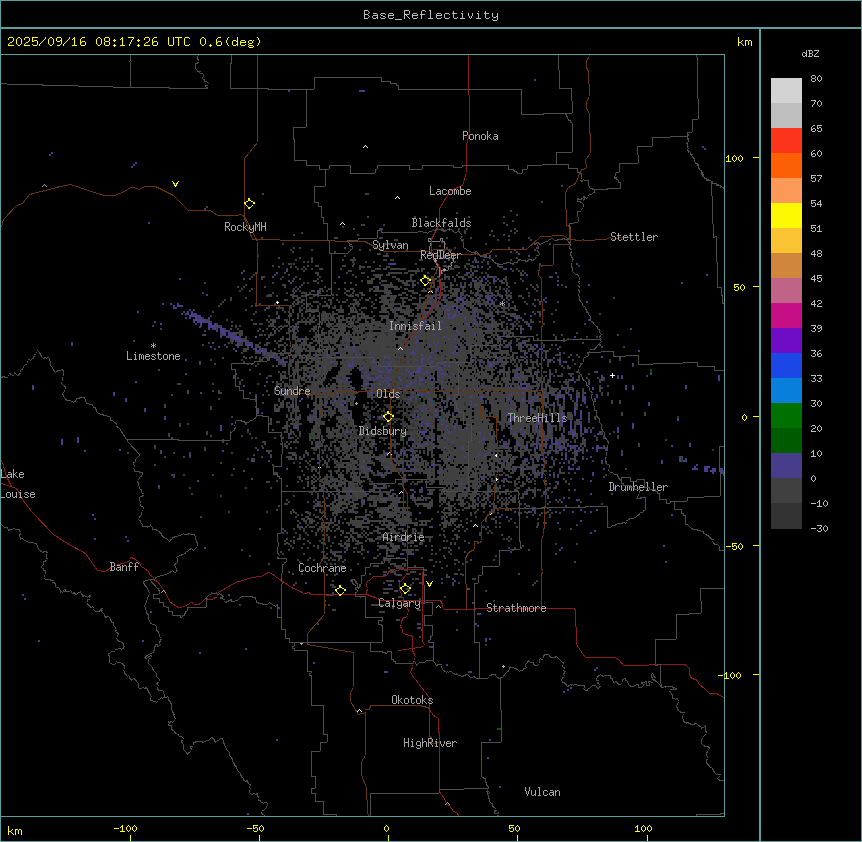Click the Blackfalds city label
The image size is (862, 842).
coord(441,223)
